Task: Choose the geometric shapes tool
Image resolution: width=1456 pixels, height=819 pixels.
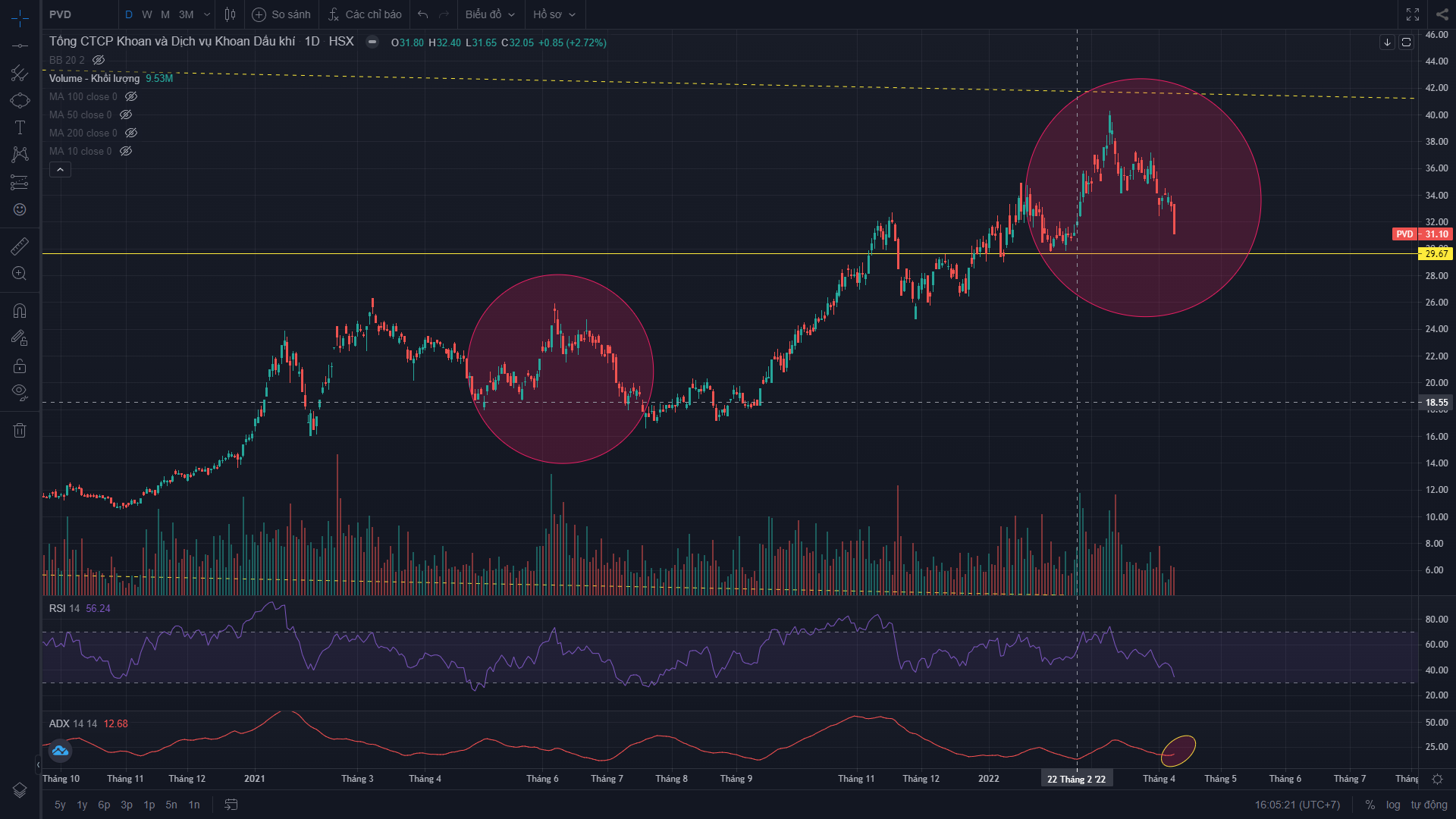Action: pyautogui.click(x=20, y=100)
